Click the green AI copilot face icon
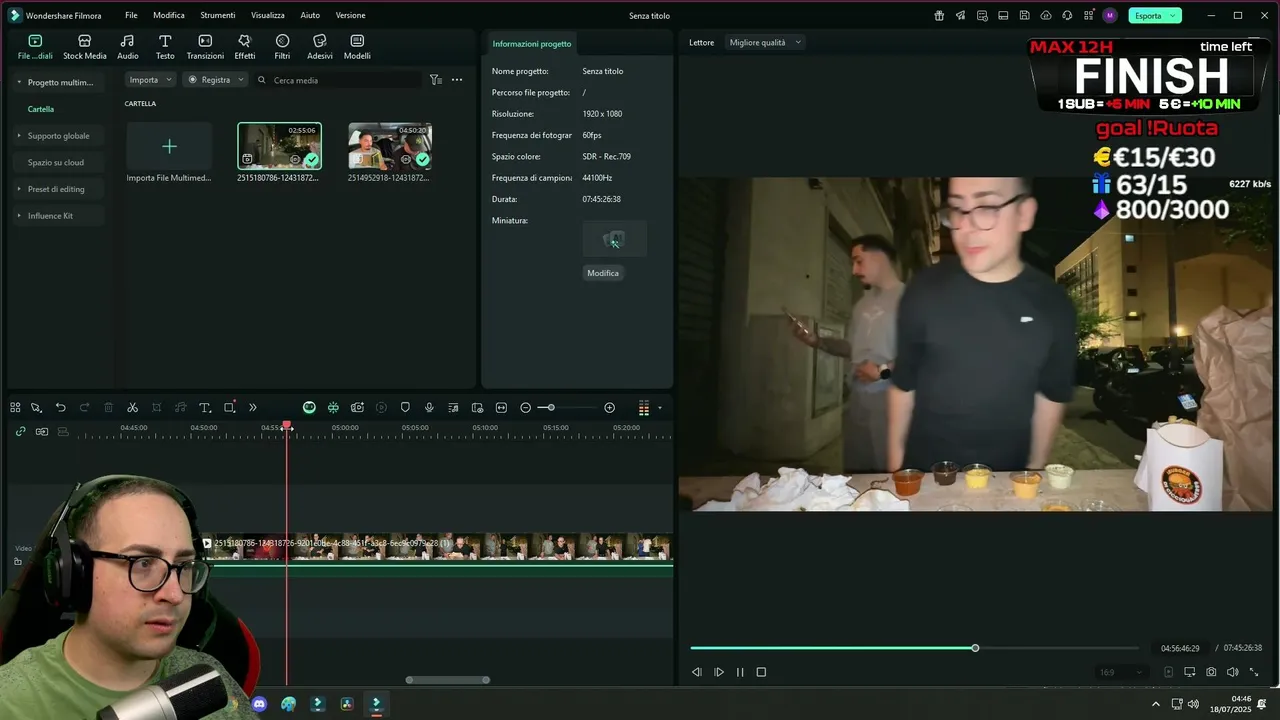 309,408
